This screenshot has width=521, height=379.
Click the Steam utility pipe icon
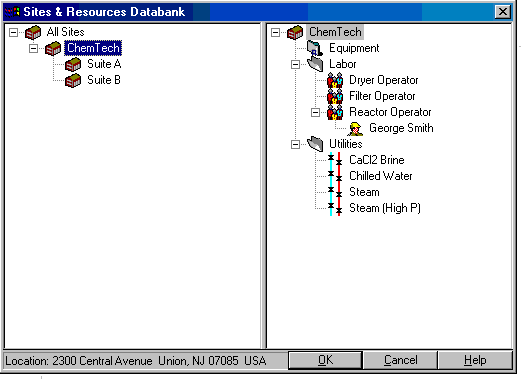click(x=335, y=192)
